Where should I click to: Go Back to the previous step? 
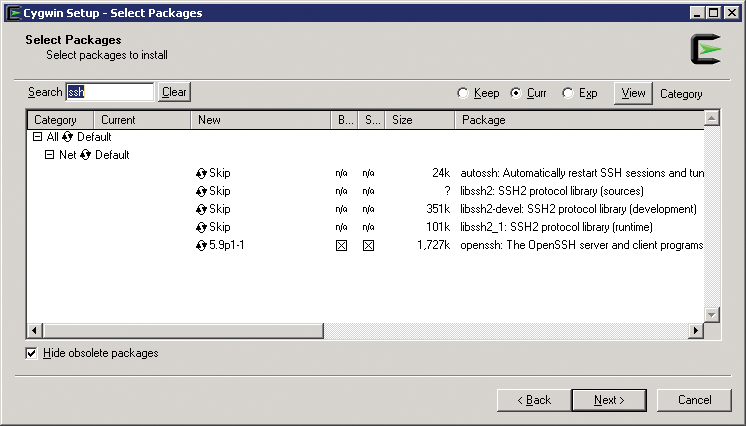click(534, 400)
